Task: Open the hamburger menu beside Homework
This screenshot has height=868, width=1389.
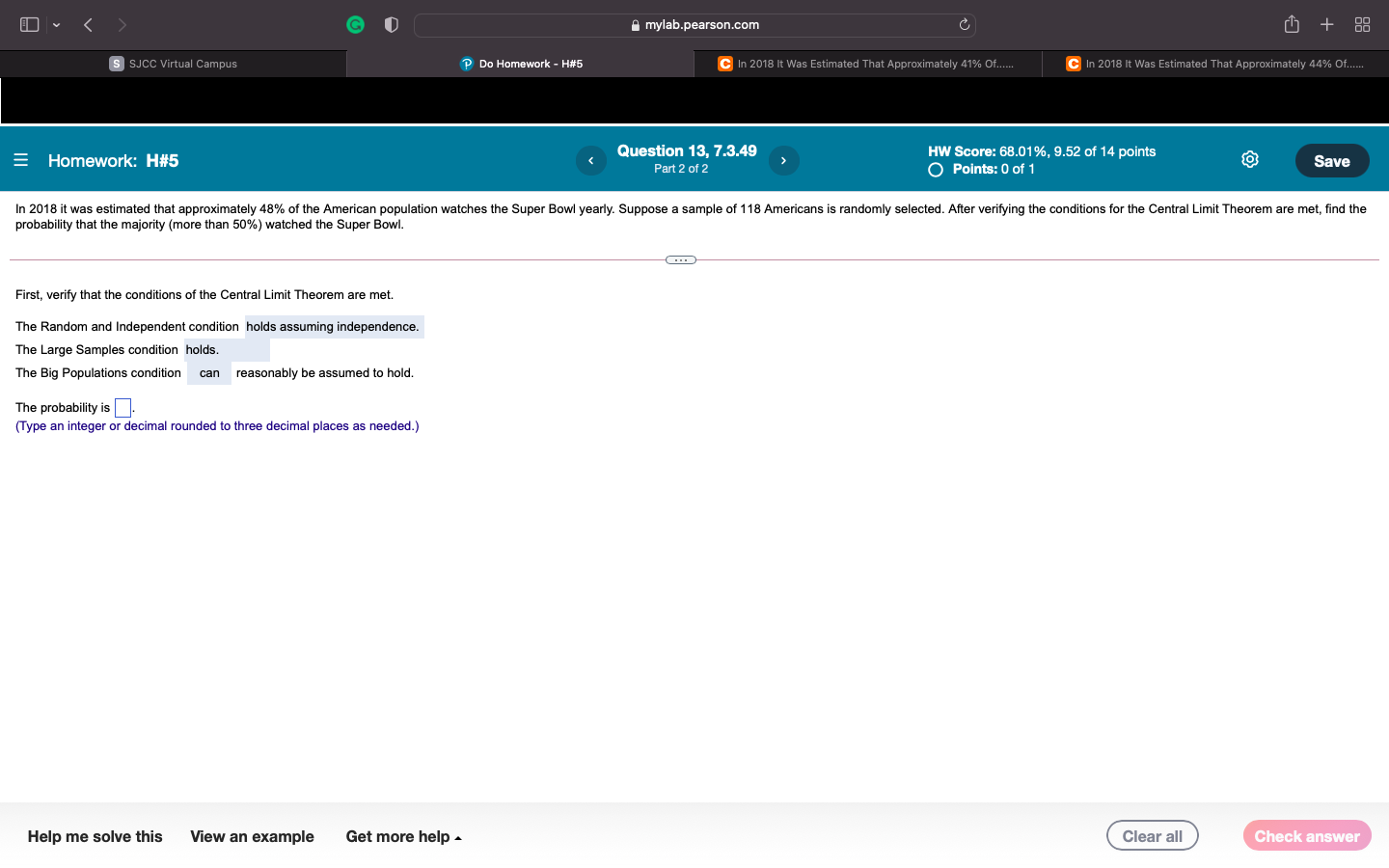Action: pyautogui.click(x=21, y=160)
